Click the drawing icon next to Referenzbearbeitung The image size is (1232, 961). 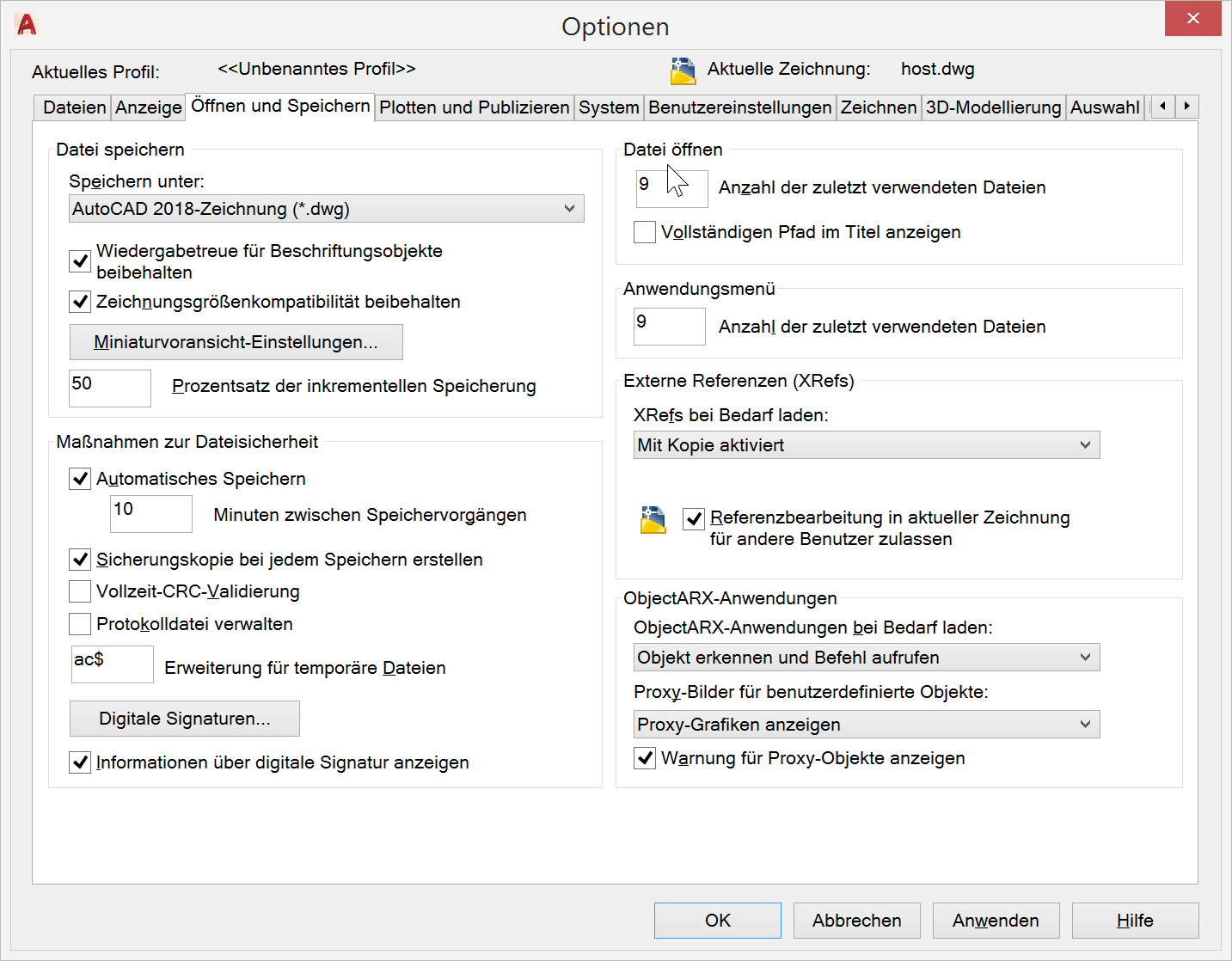[653, 520]
